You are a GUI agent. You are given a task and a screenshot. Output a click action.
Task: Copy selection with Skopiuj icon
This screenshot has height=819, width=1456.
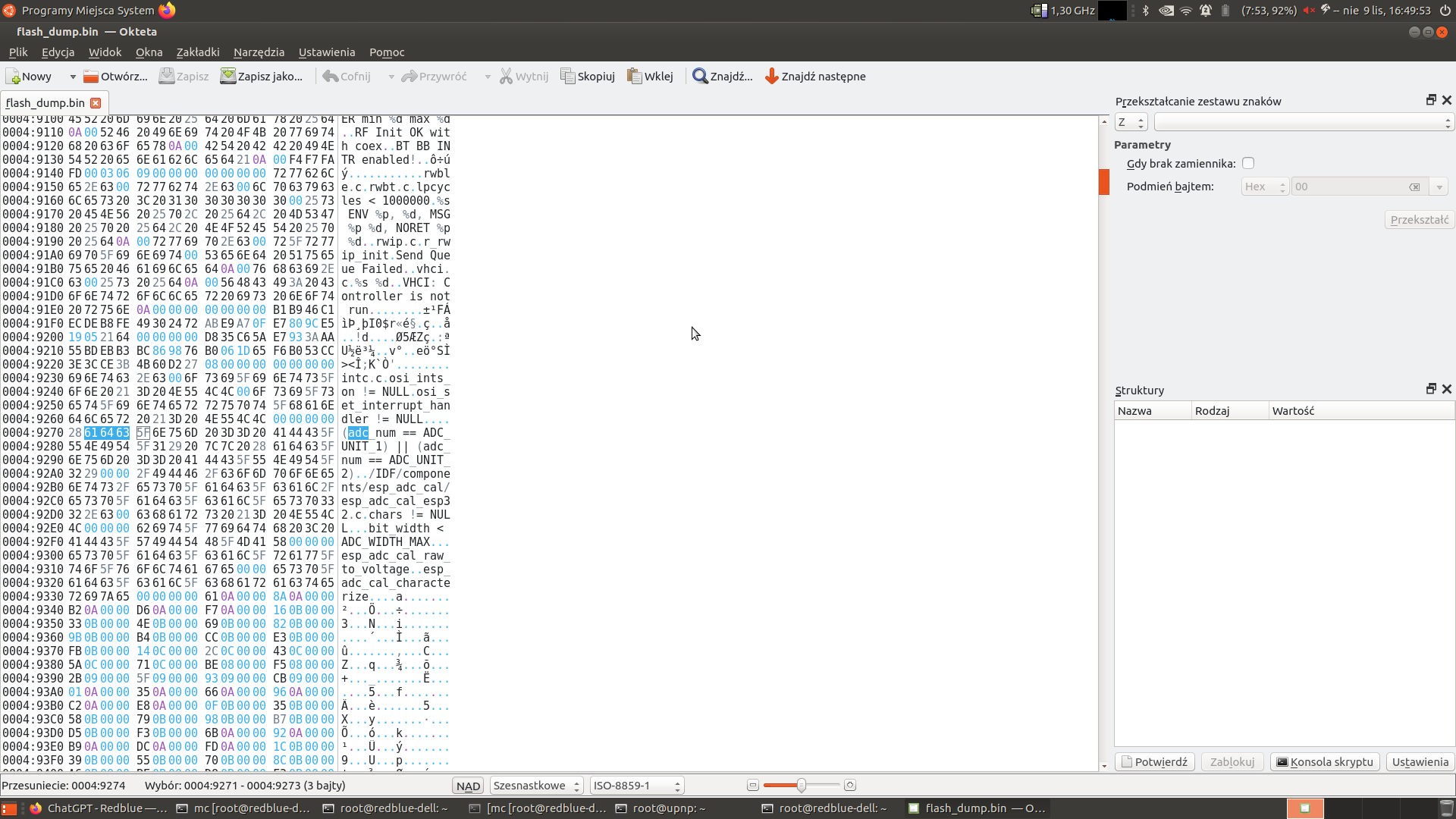568,77
